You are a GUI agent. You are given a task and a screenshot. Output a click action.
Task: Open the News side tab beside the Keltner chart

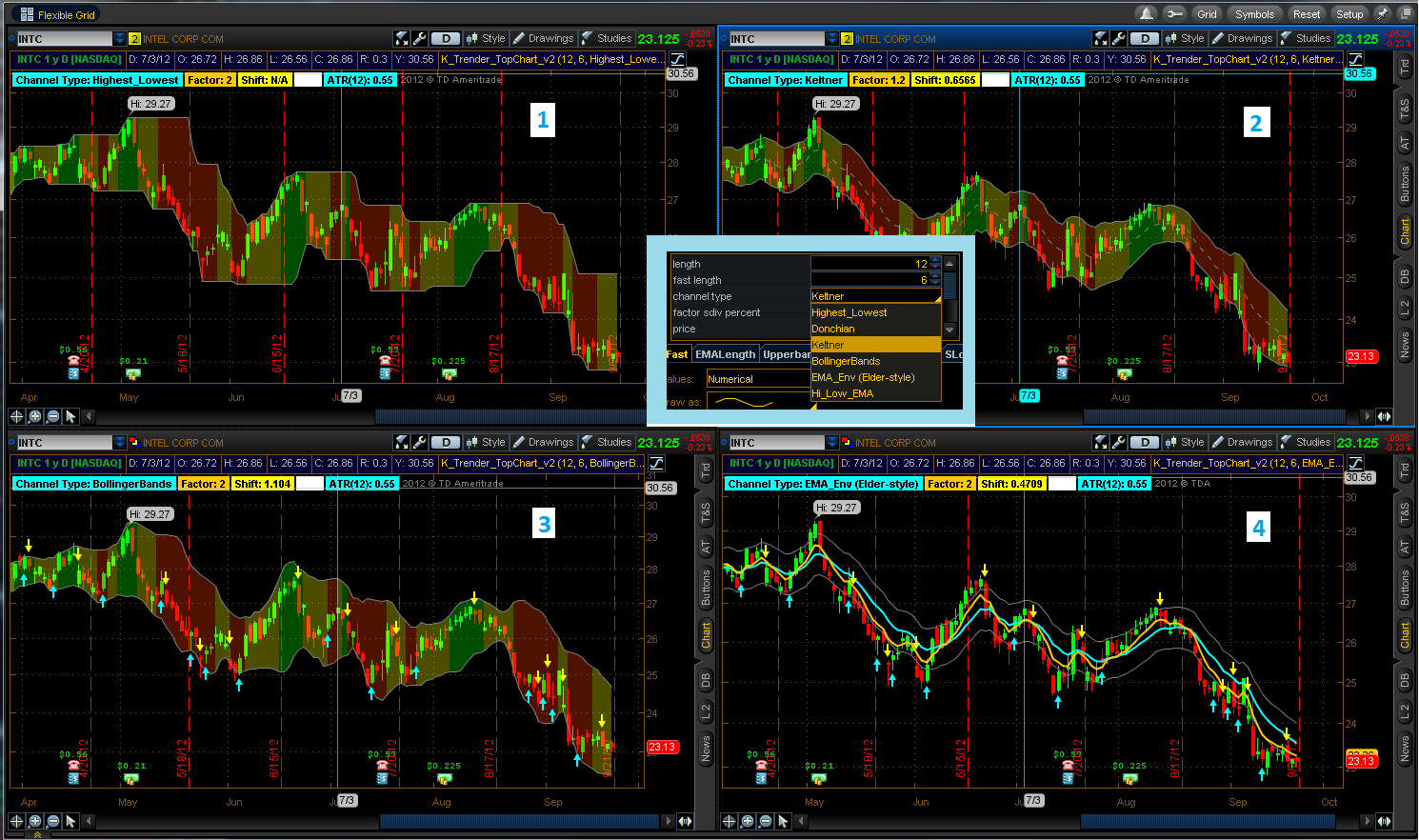(x=1405, y=344)
